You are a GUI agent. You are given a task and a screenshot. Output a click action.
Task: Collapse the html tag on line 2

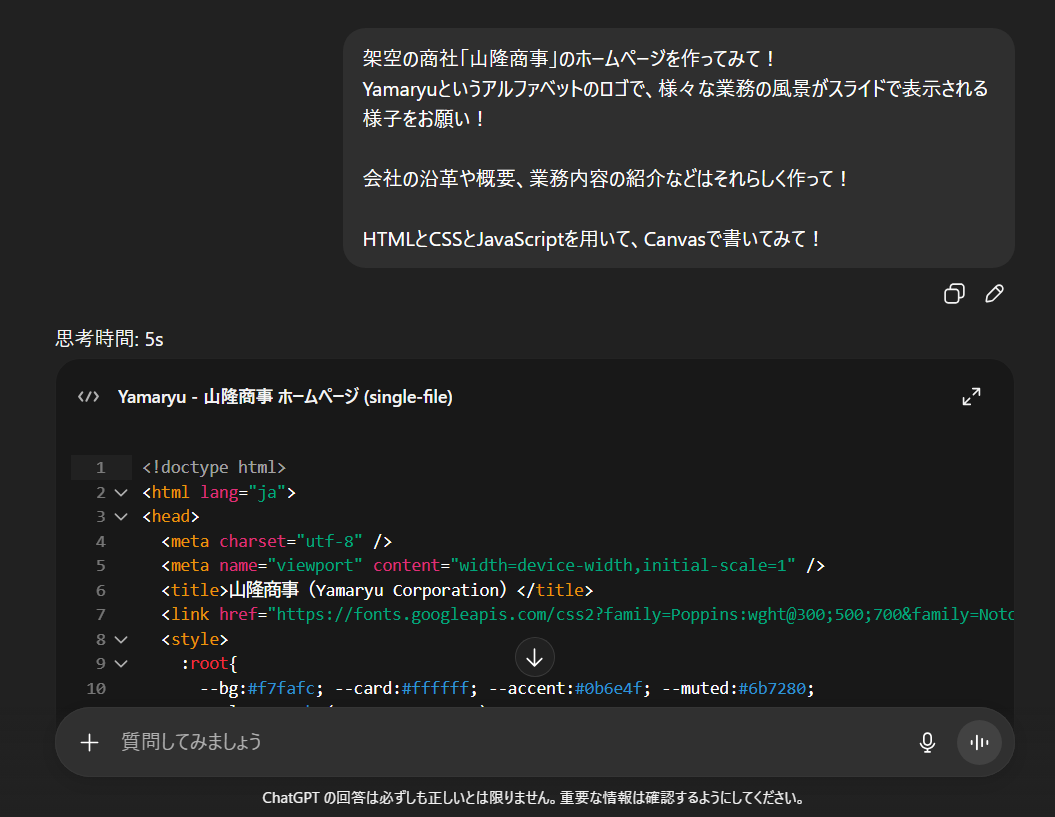pos(121,493)
